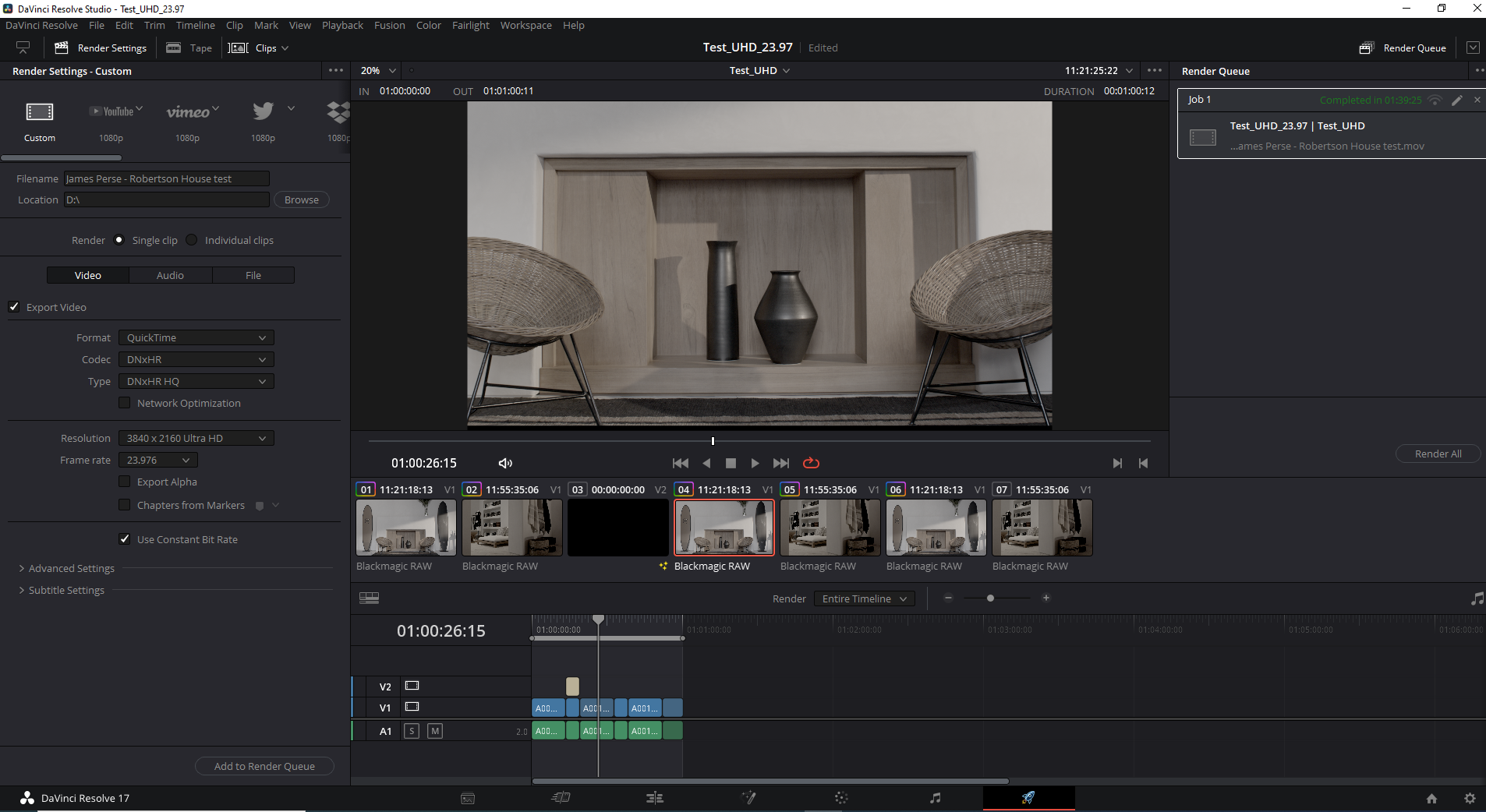The height and width of the screenshot is (812, 1486).
Task: Open the Edit page icon
Action: point(655,798)
